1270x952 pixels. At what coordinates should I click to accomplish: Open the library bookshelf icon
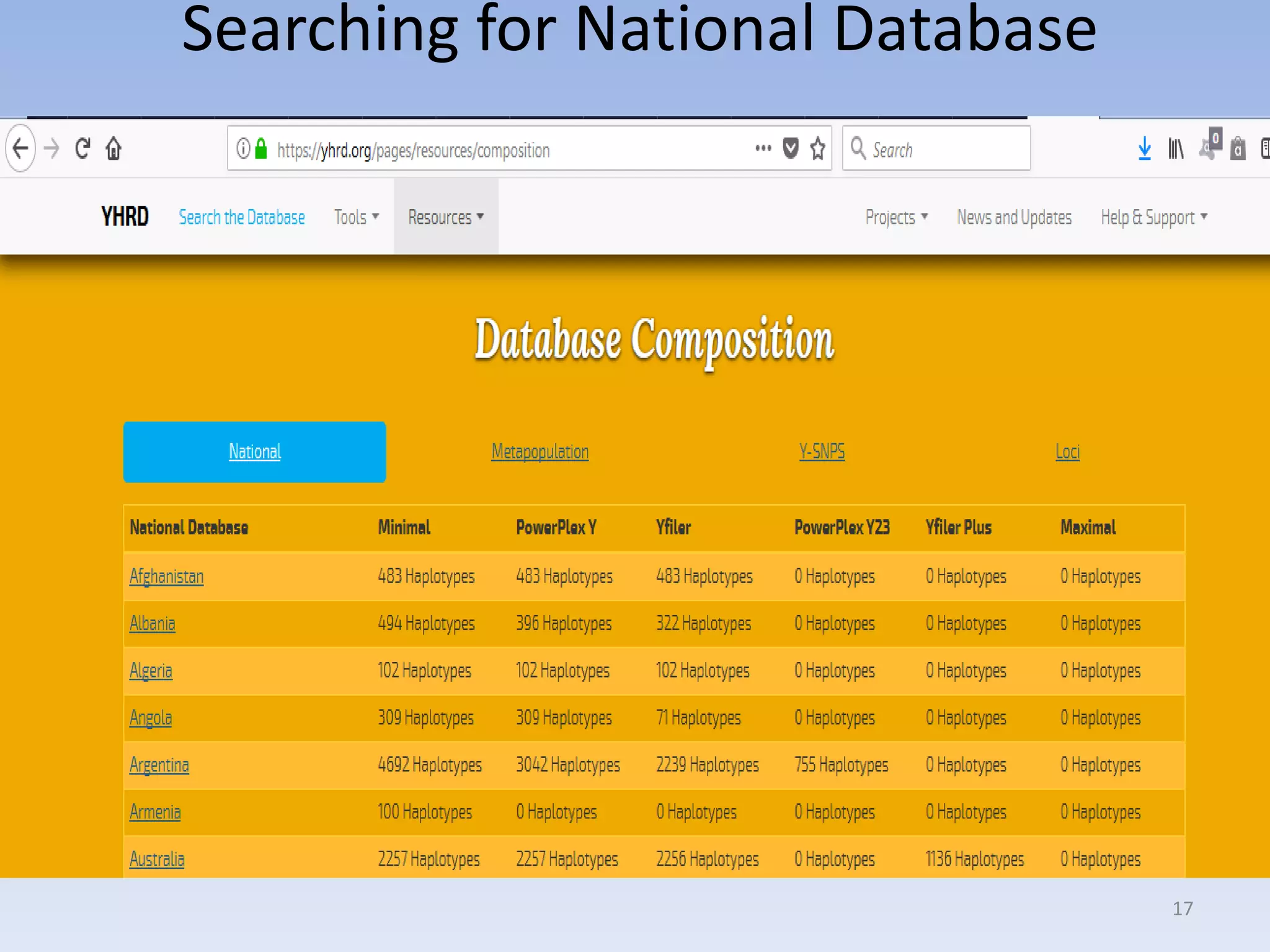point(1176,149)
